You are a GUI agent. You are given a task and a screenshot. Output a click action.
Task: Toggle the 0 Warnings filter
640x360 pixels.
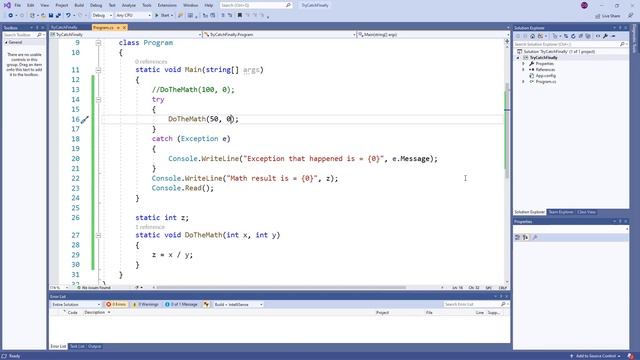pos(145,304)
